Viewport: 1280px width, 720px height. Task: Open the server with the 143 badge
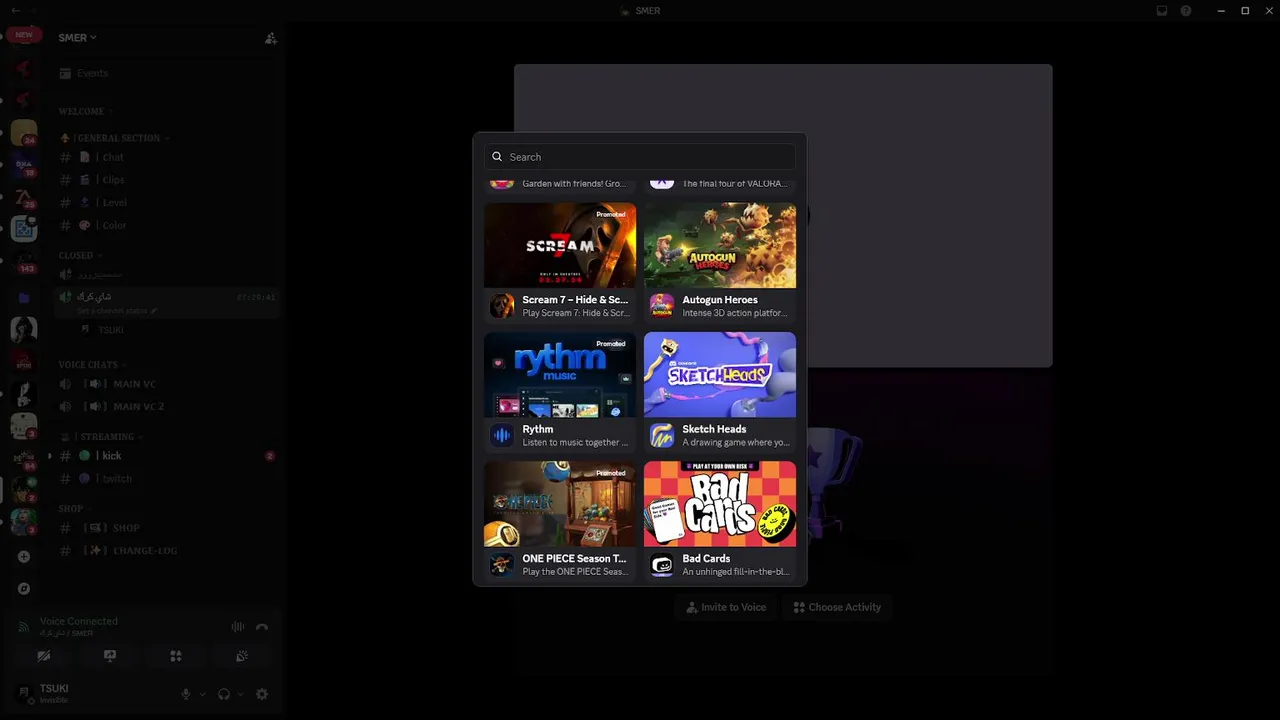(x=24, y=263)
